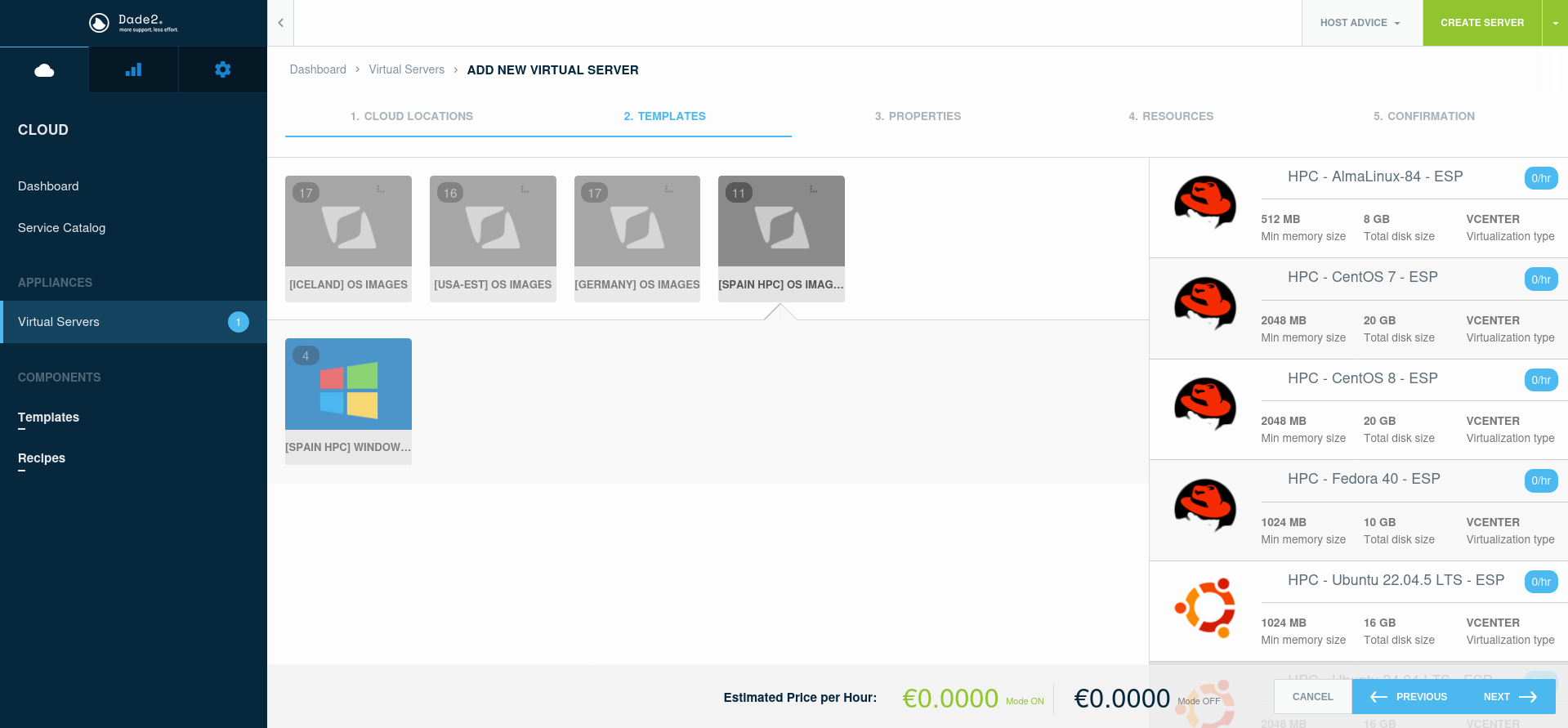Click the AlmaLinux-84 red hat icon

click(x=1204, y=202)
